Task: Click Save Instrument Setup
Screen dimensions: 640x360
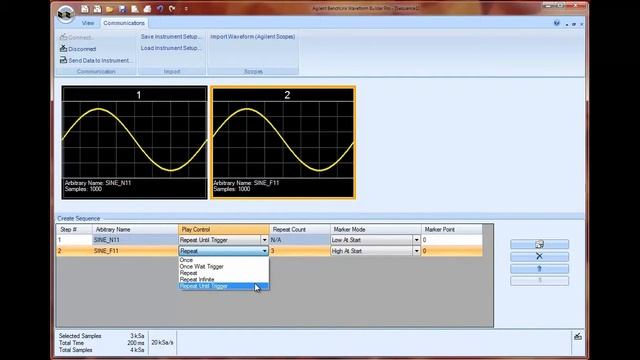Action: [171, 37]
